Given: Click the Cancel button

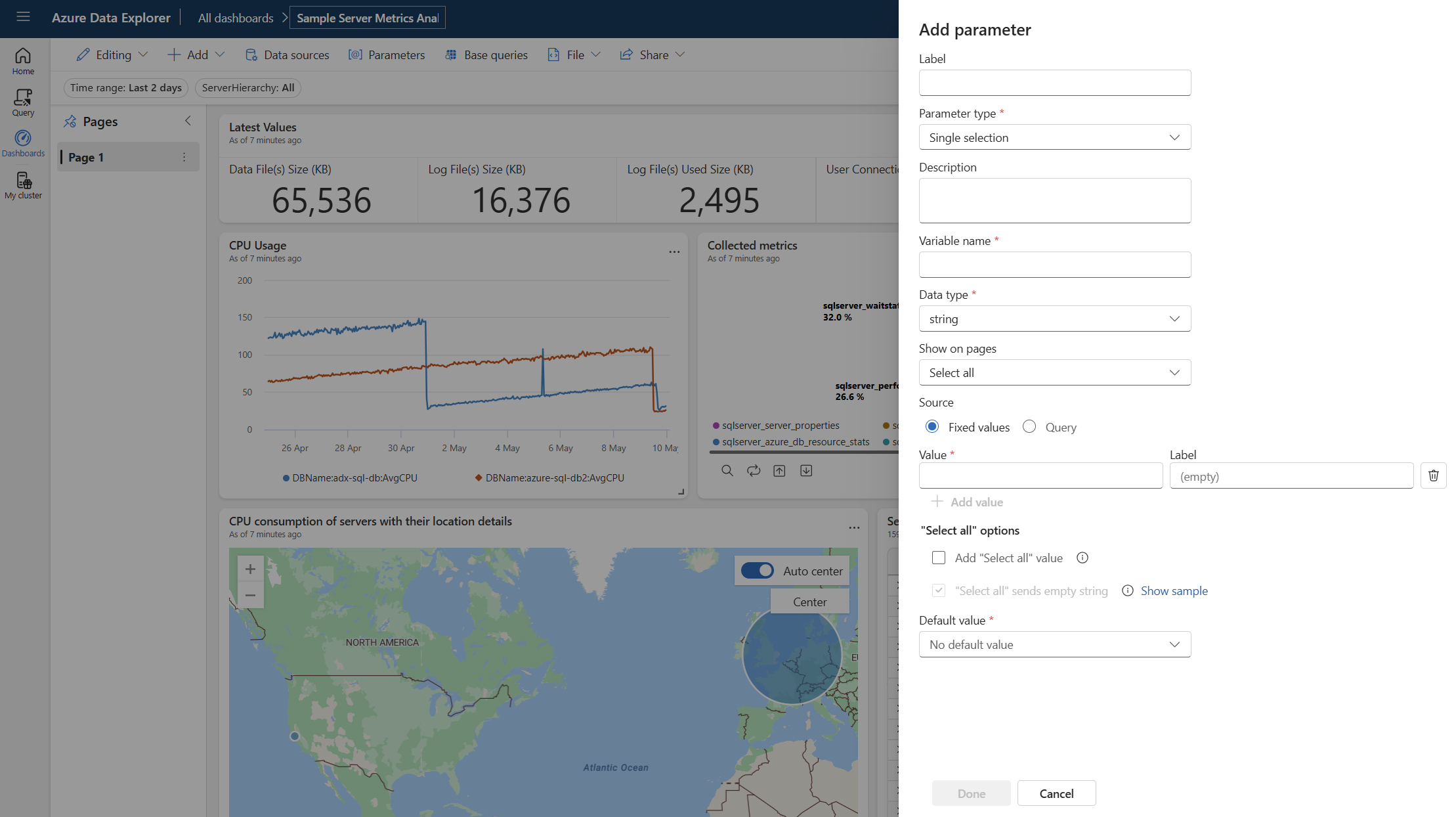Looking at the screenshot, I should [1056, 793].
